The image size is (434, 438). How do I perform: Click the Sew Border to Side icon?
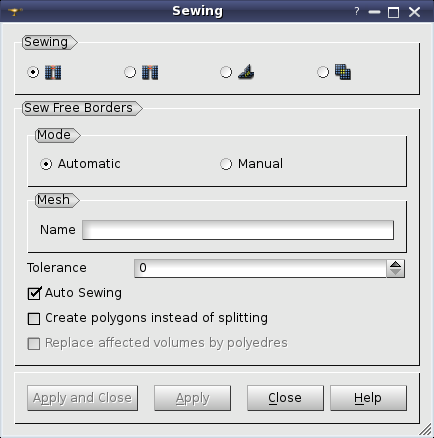tap(246, 72)
